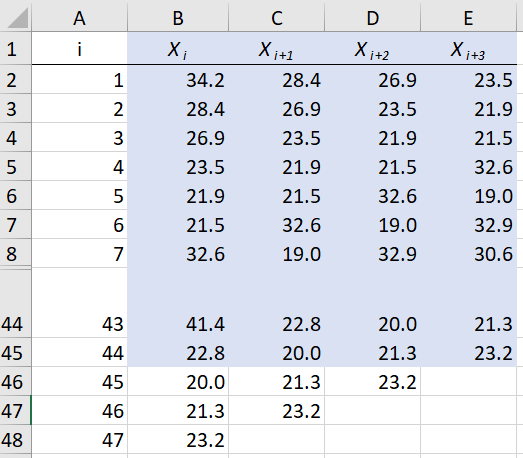Image resolution: width=523 pixels, height=458 pixels.
Task: Click cell A48 with index 47
Action: [79, 439]
